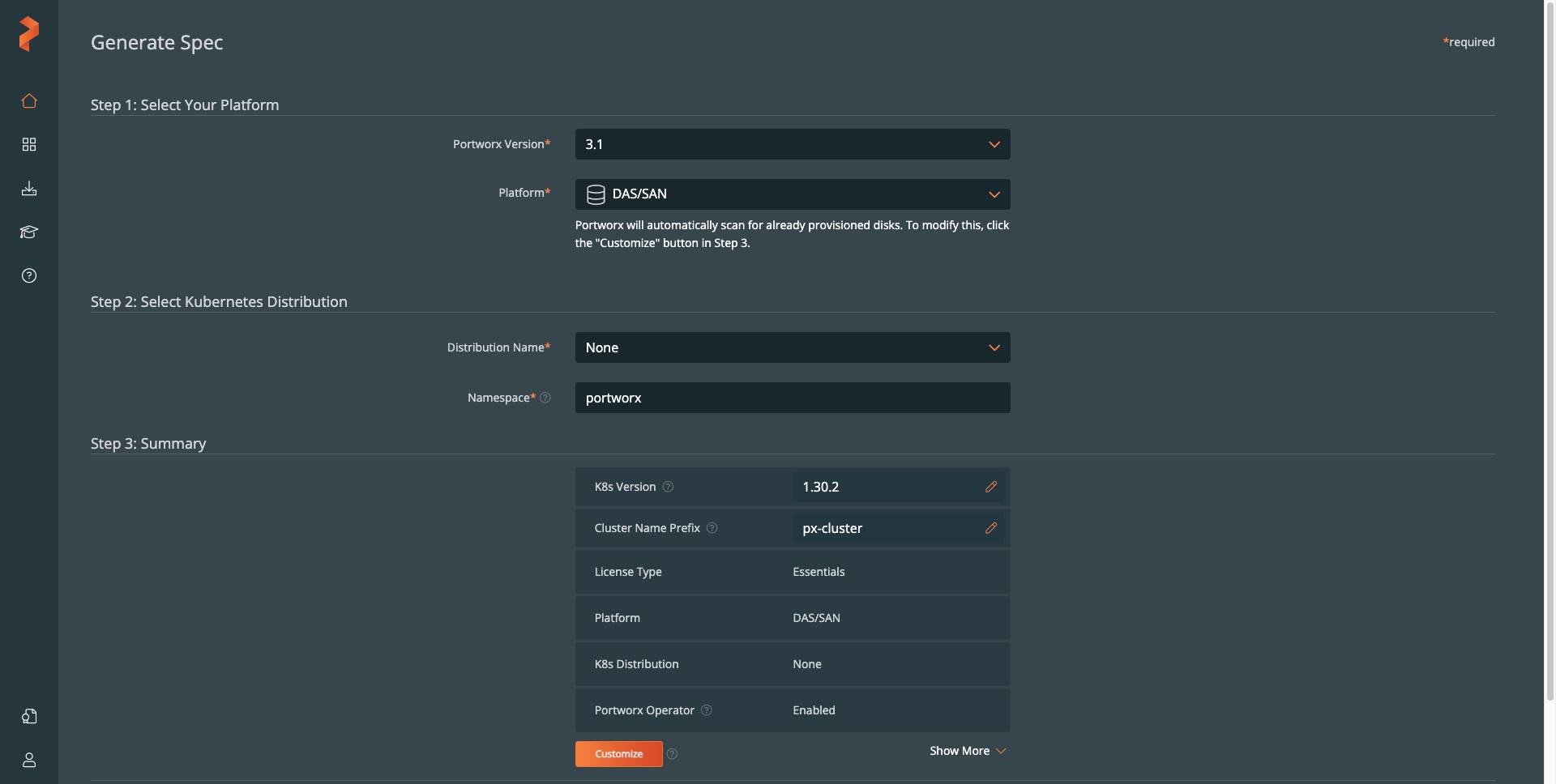Click the help icon beside Customize button
This screenshot has height=784, width=1556.
tap(672, 753)
